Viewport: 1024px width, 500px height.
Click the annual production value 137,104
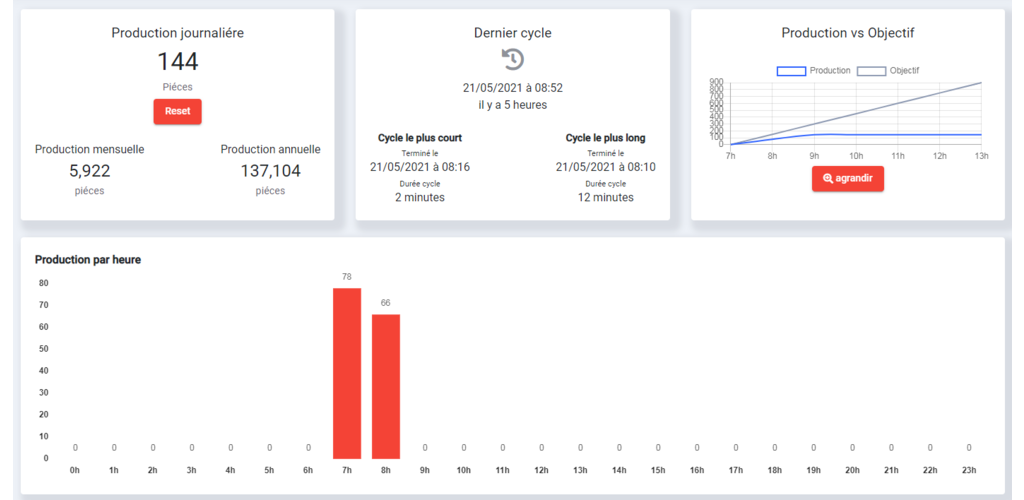pyautogui.click(x=270, y=171)
